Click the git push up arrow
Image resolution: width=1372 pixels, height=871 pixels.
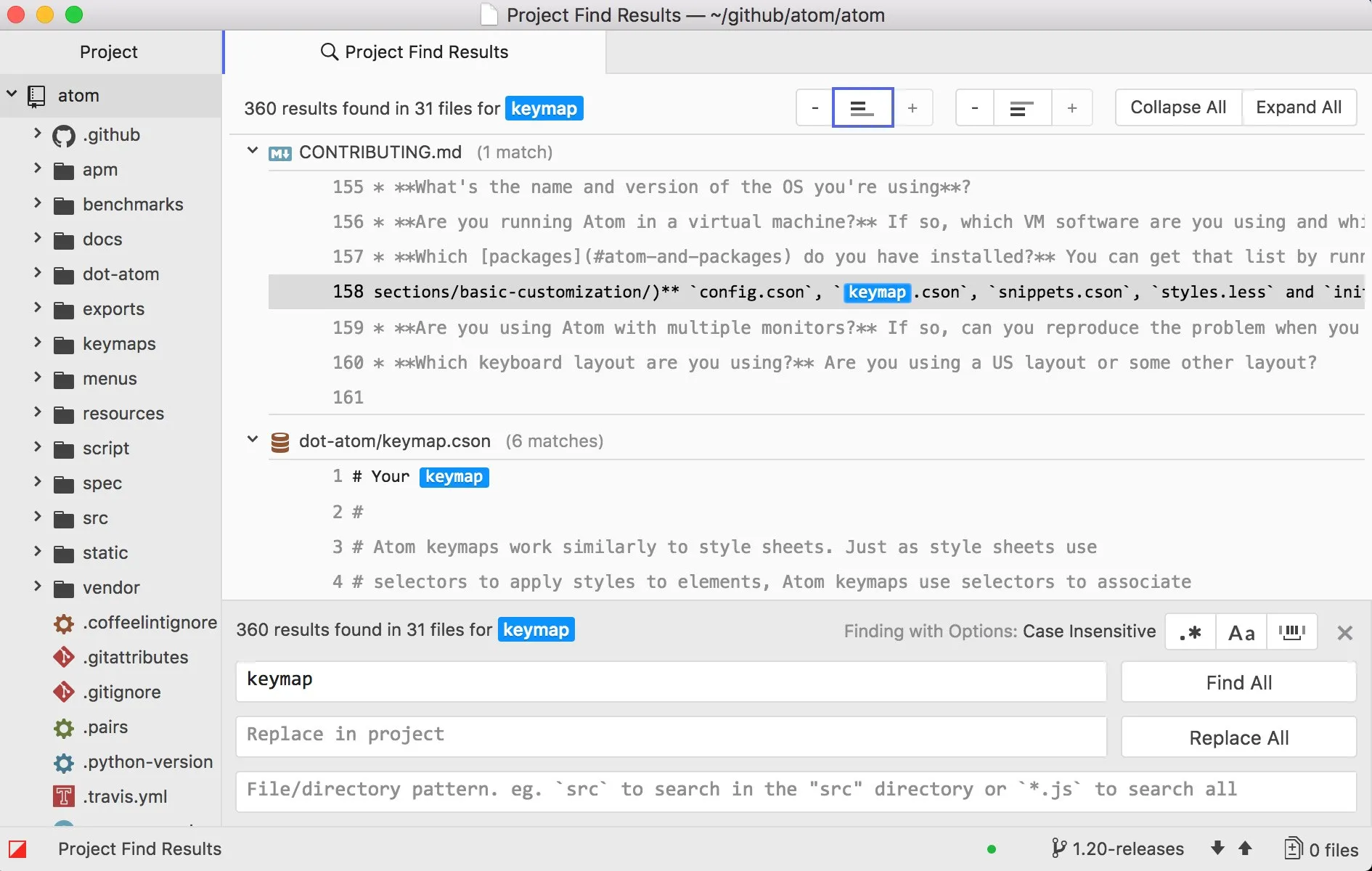1245,848
